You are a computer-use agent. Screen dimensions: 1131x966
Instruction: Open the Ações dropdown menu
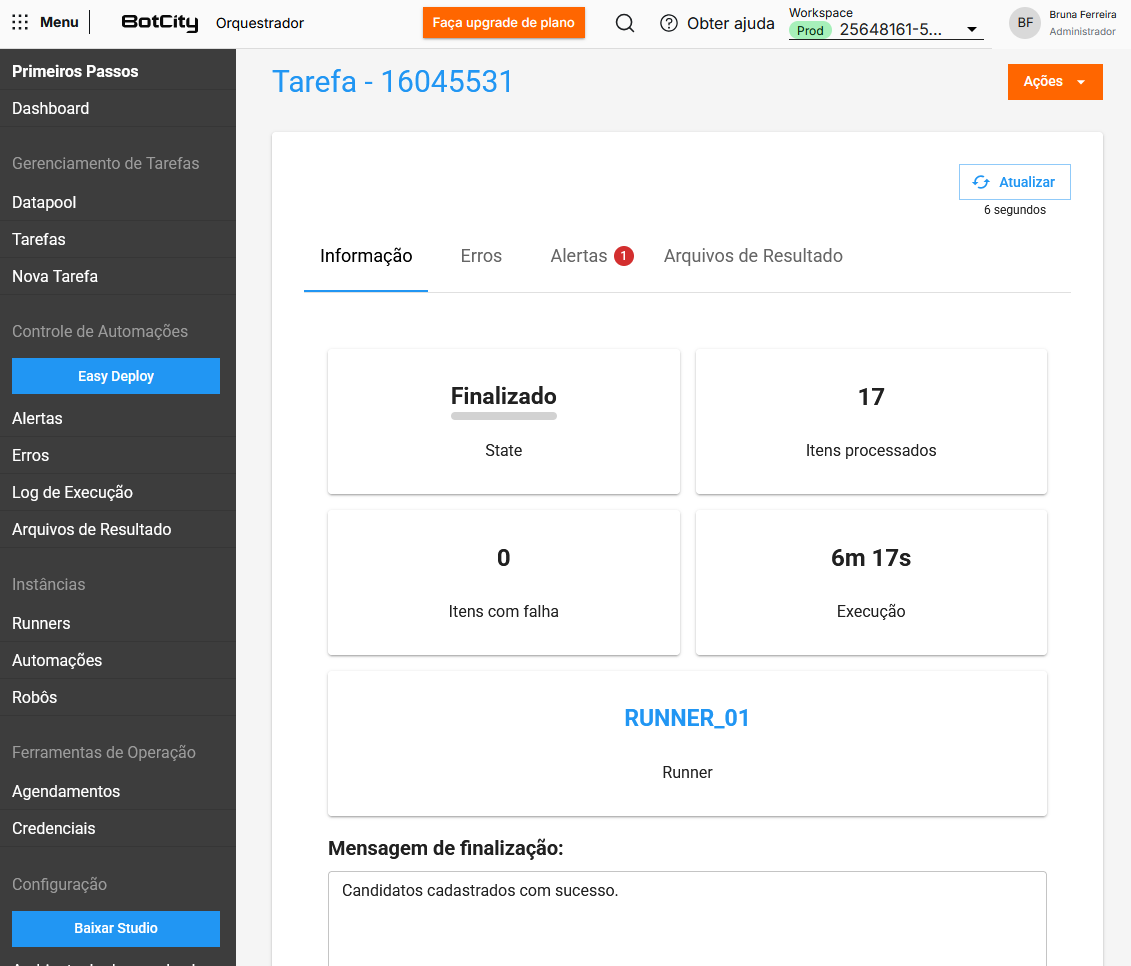coord(1054,82)
